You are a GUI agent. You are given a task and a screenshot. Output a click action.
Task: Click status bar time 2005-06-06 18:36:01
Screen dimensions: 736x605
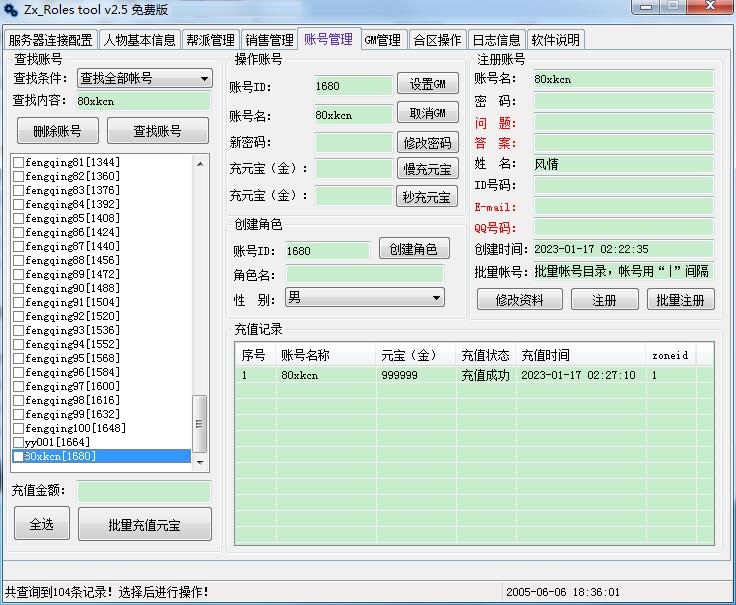(563, 592)
